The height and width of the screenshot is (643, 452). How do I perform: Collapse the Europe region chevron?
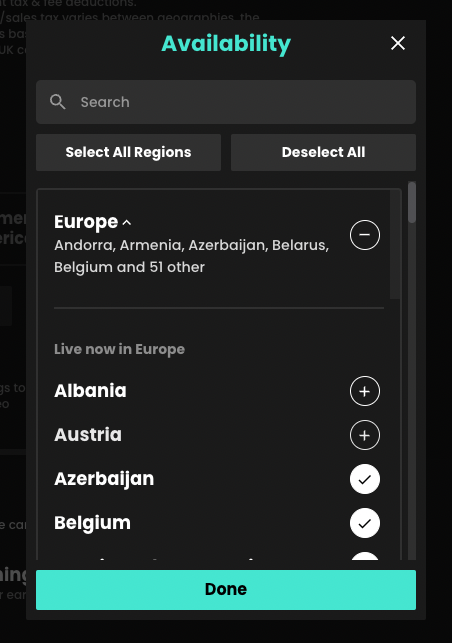coord(127,223)
